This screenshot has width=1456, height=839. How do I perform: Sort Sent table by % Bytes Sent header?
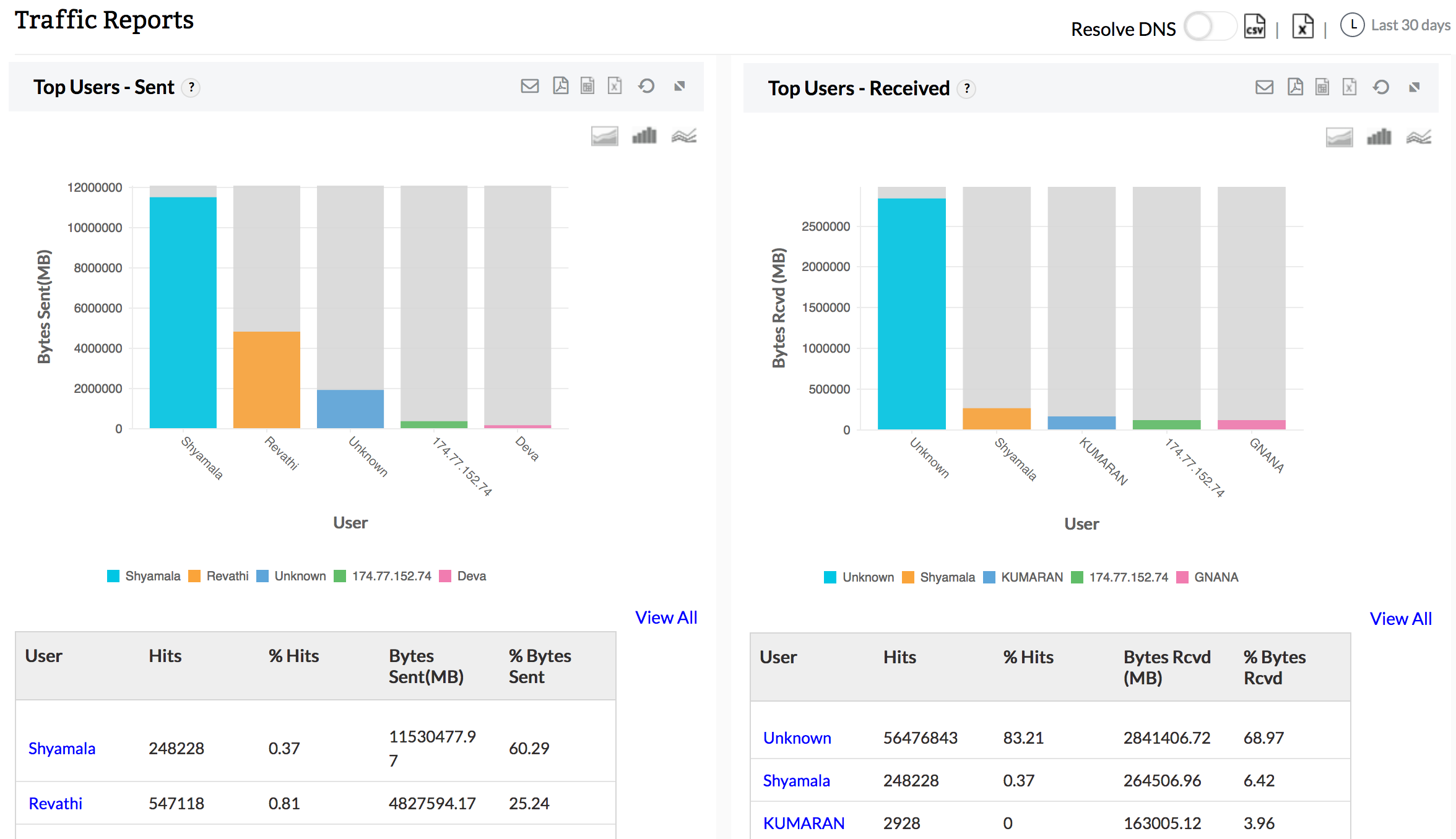pos(539,666)
